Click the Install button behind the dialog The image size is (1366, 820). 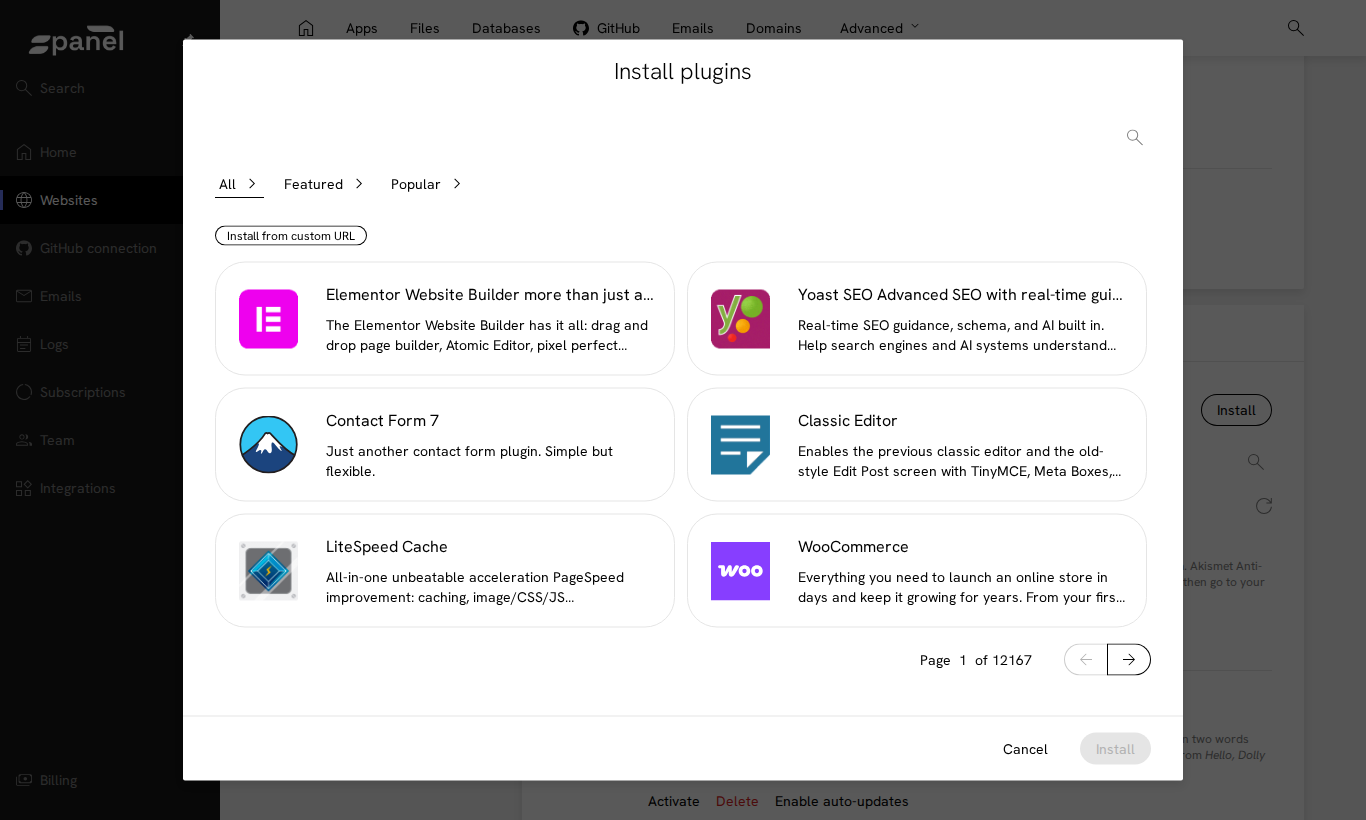pos(1236,410)
